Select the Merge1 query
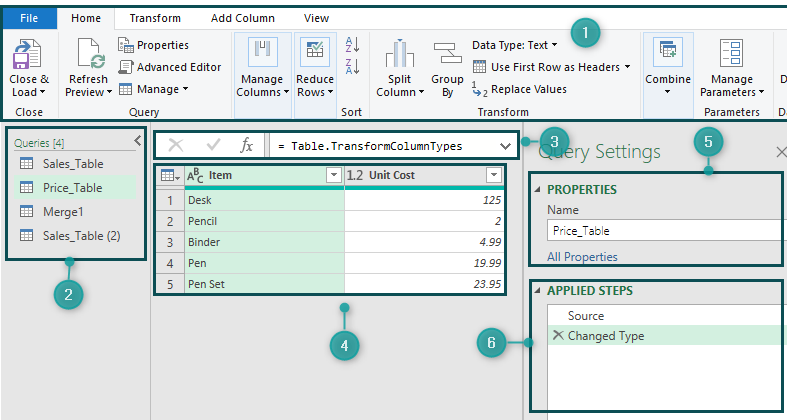Image resolution: width=787 pixels, height=420 pixels. pyautogui.click(x=75, y=212)
